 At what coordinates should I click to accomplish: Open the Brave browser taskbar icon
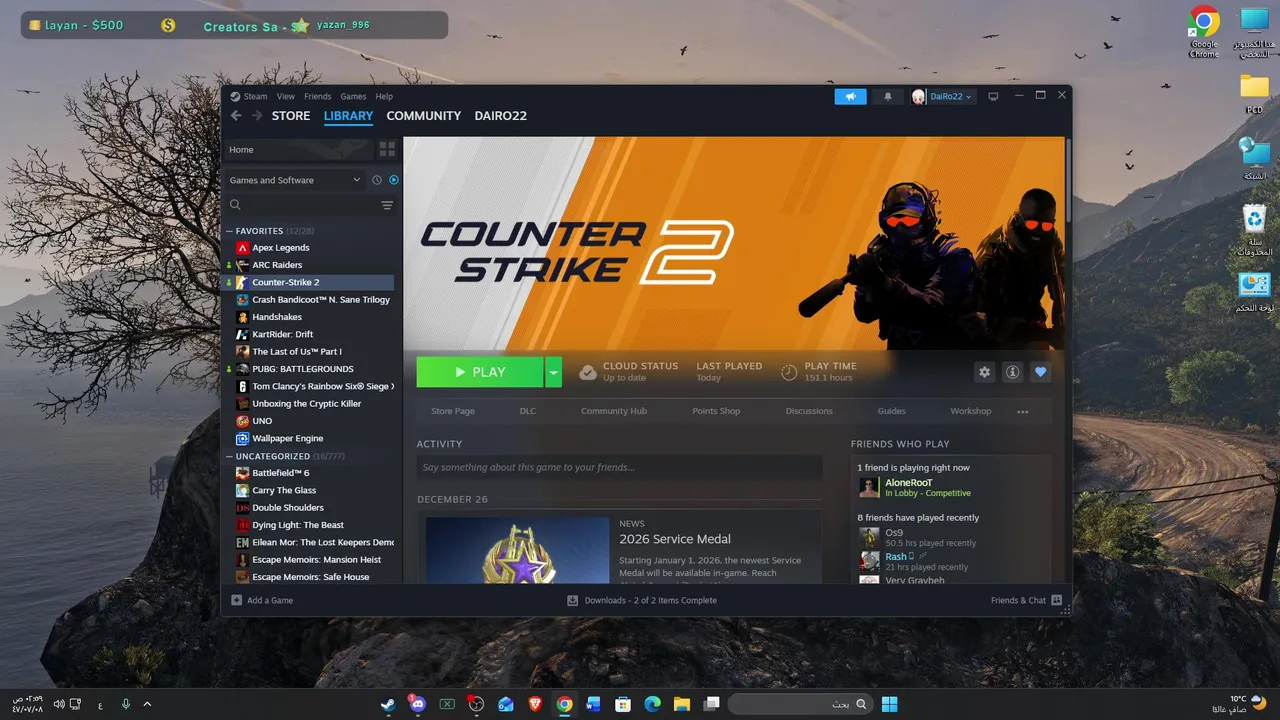535,704
